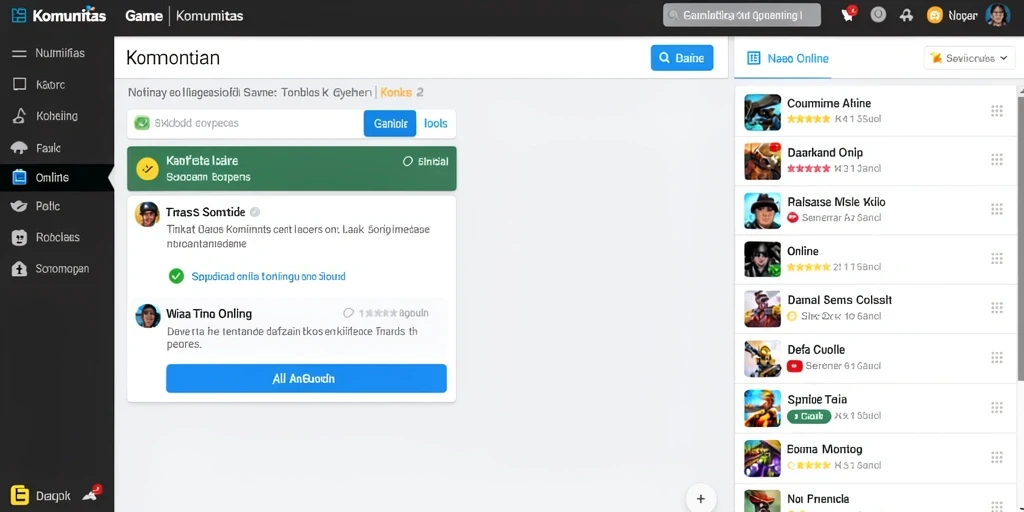This screenshot has width=1024, height=512.
Task: Switch to the Naeo Online tab
Action: (788, 58)
